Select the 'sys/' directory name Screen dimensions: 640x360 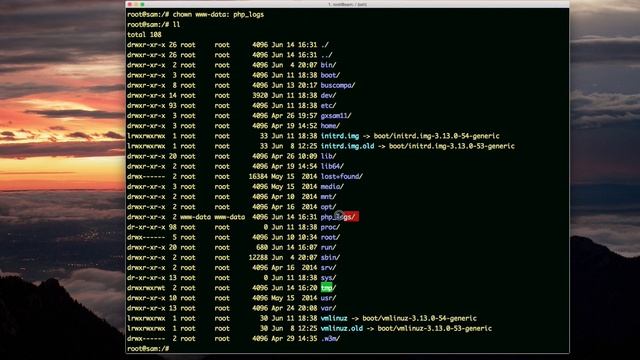[x=328, y=278]
